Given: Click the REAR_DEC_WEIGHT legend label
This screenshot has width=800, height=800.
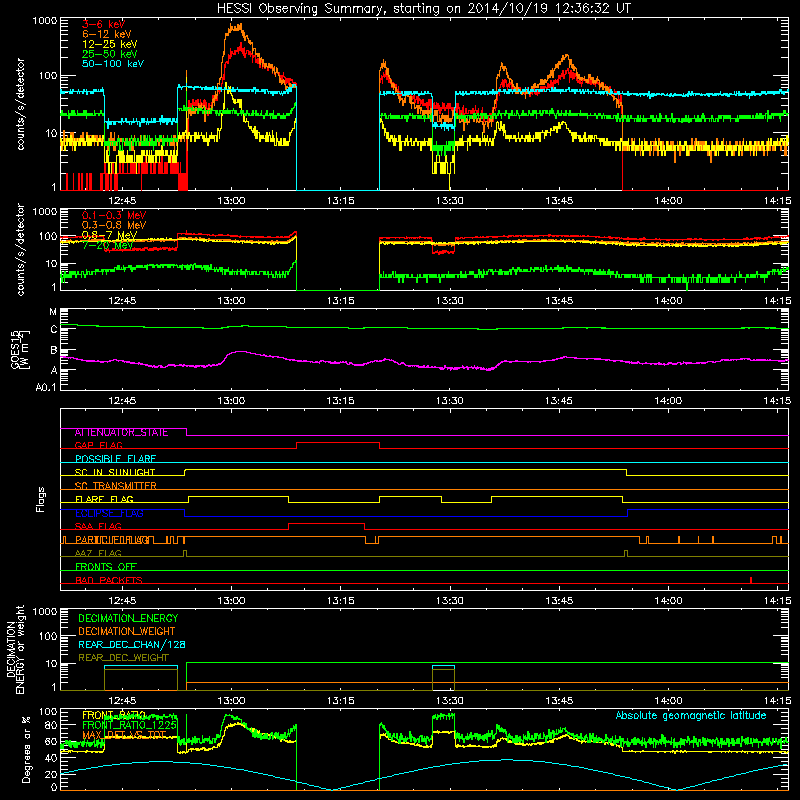Looking at the screenshot, I should pos(123,658).
